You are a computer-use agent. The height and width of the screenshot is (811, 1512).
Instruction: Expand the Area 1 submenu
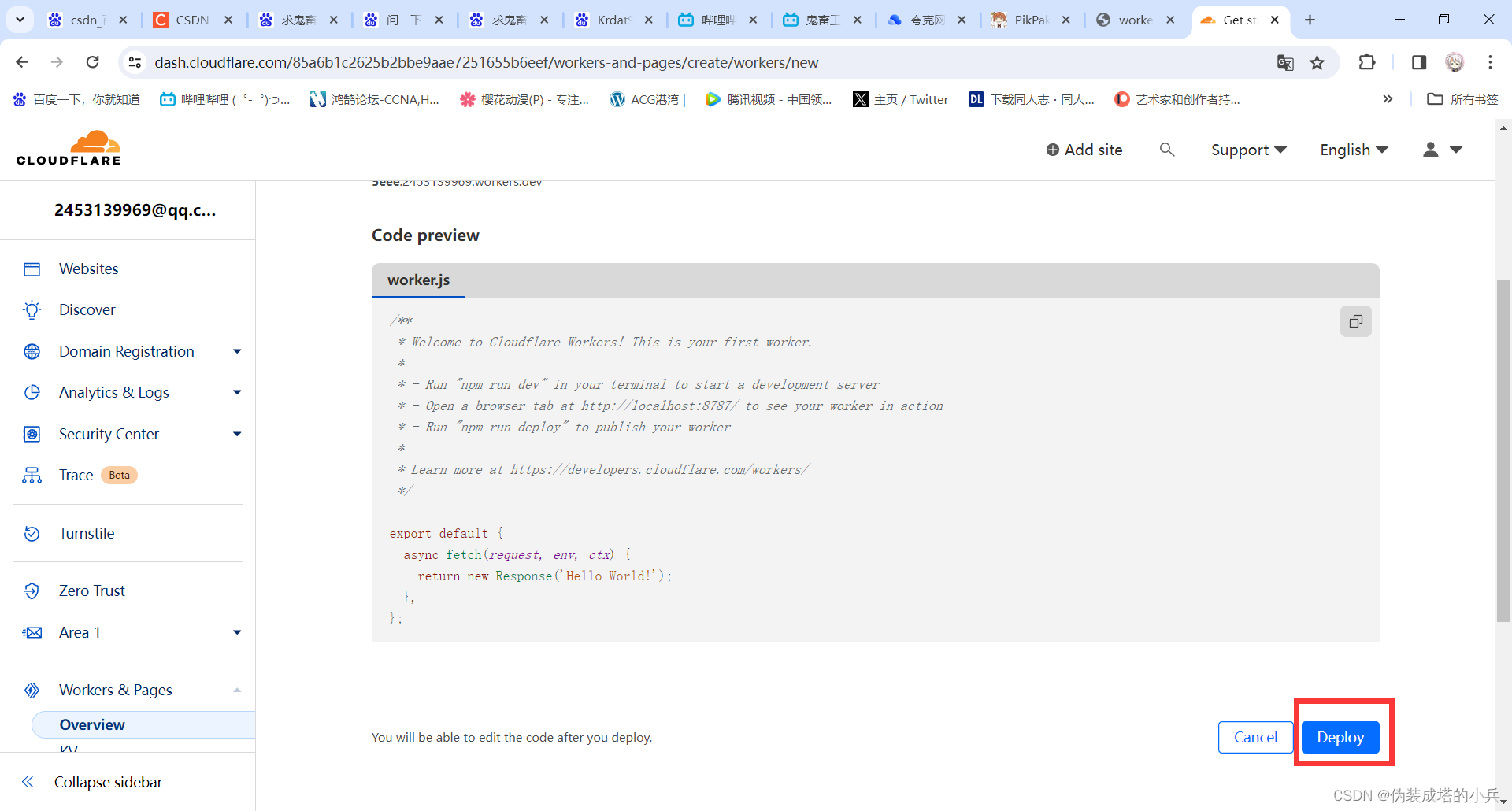[237, 633]
